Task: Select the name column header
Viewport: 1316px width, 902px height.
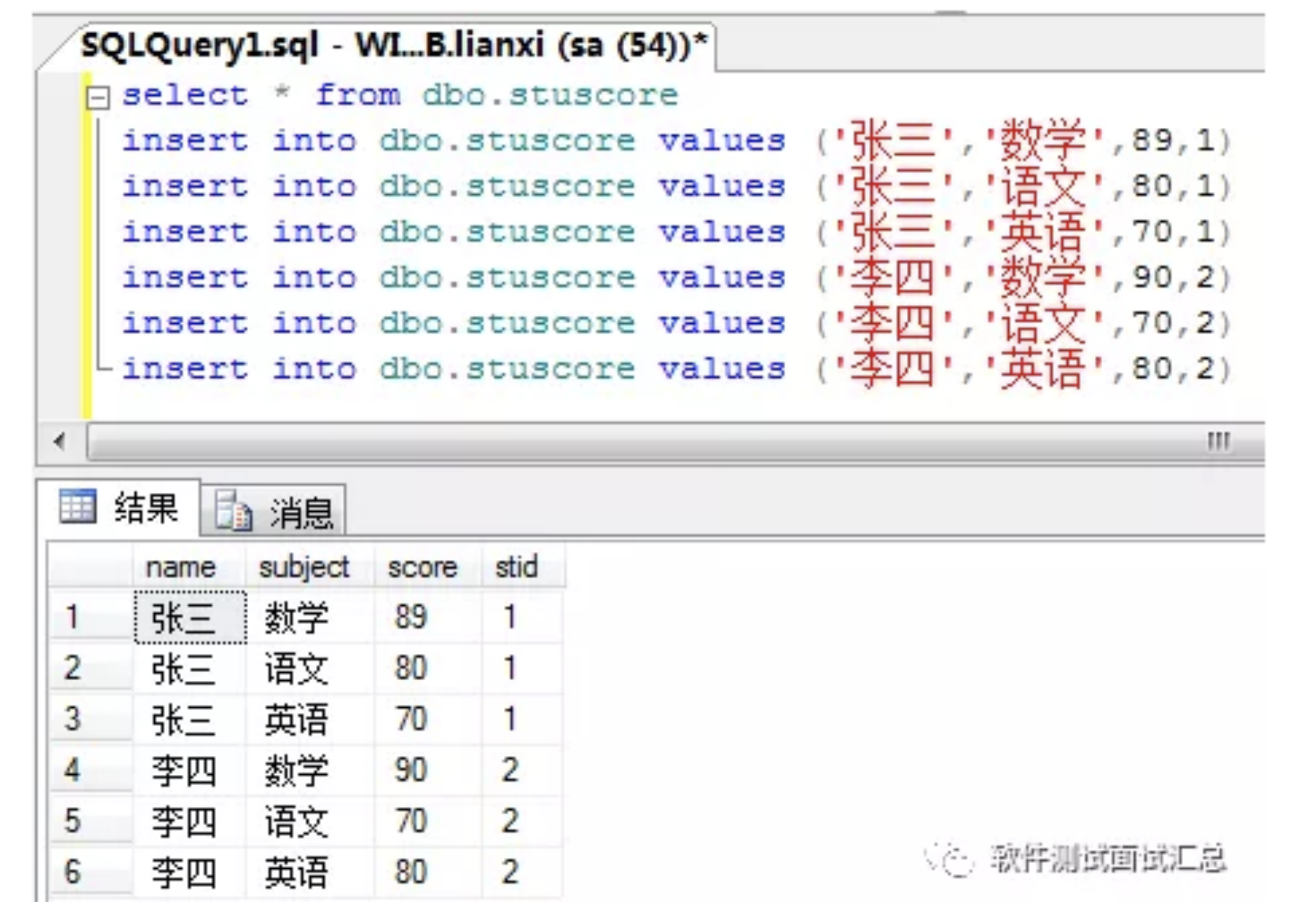Action: [x=189, y=567]
